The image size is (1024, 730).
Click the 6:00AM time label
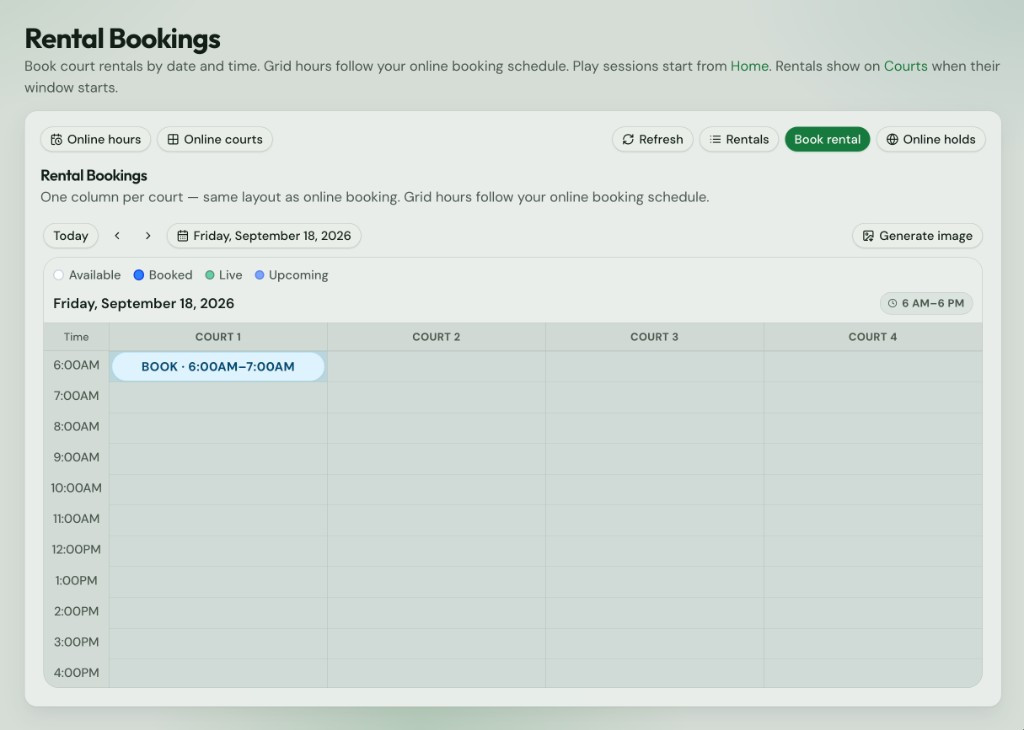(76, 365)
